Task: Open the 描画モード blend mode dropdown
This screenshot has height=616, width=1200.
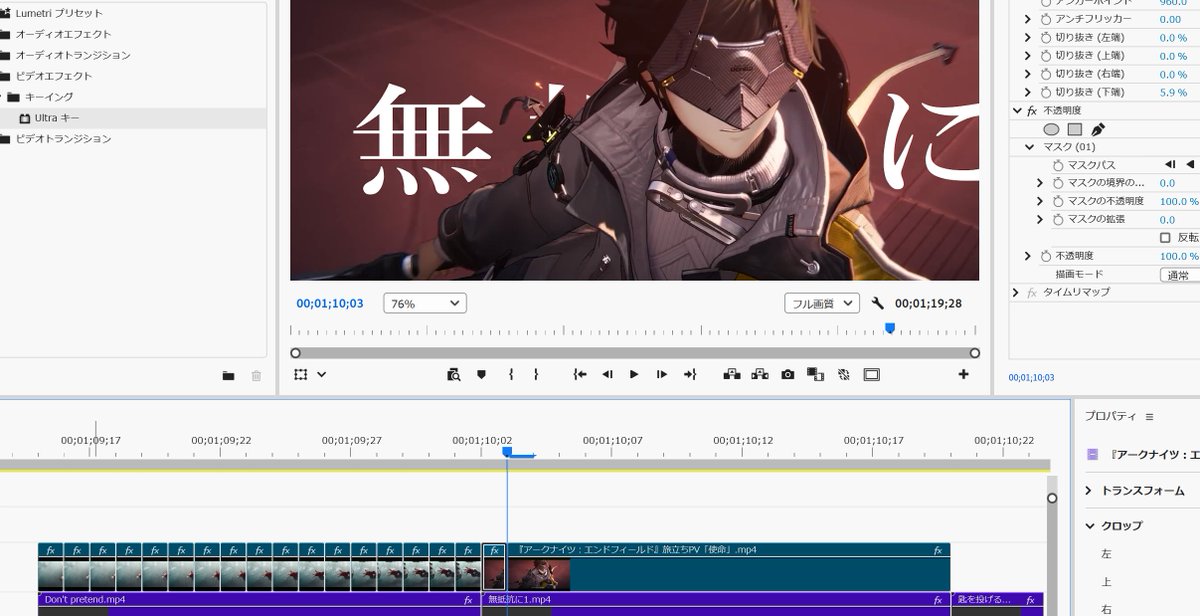Action: (1179, 275)
